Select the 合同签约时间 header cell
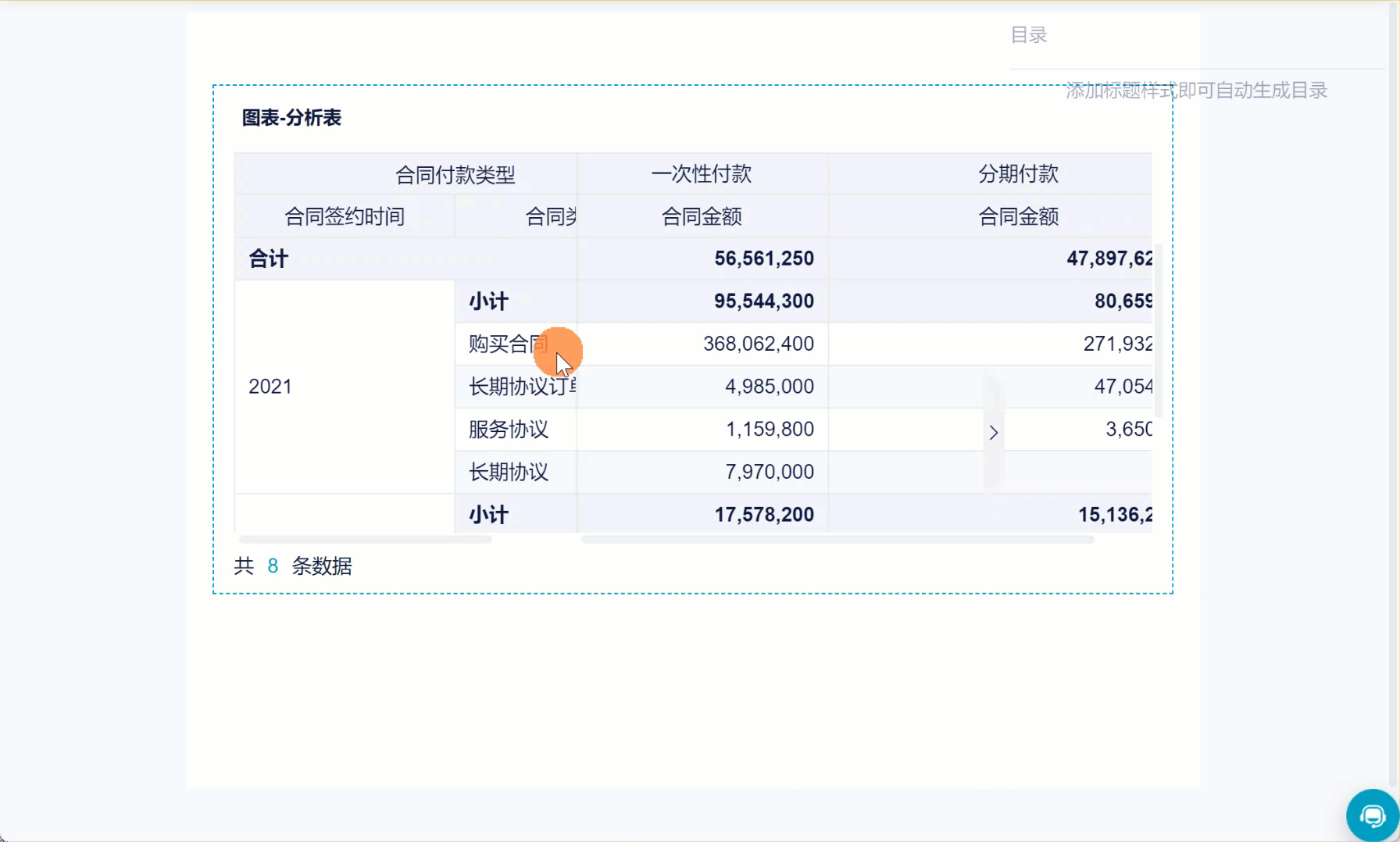Viewport: 1400px width, 842px height. click(345, 216)
